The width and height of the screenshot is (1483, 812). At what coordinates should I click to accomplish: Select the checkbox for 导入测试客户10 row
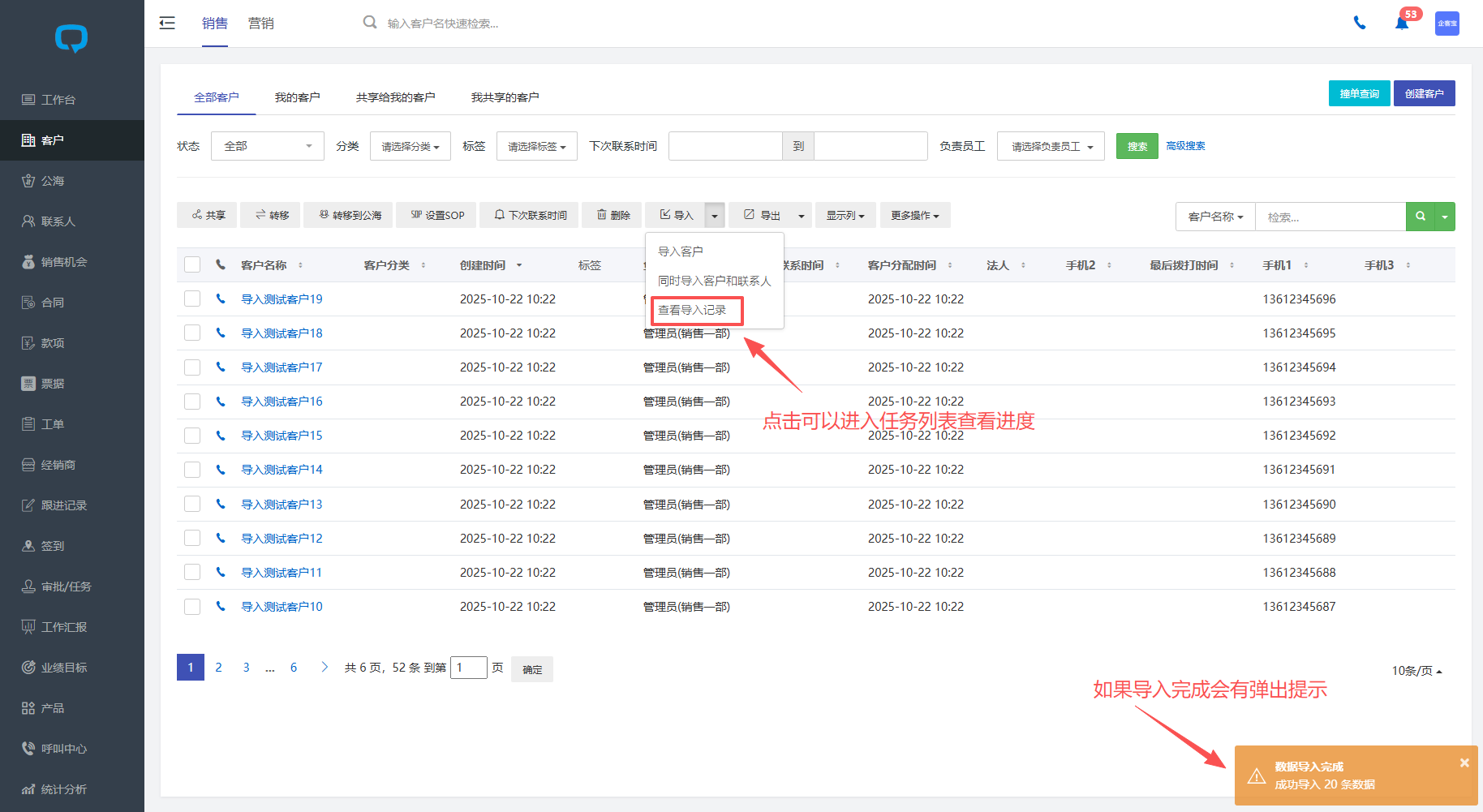(192, 607)
